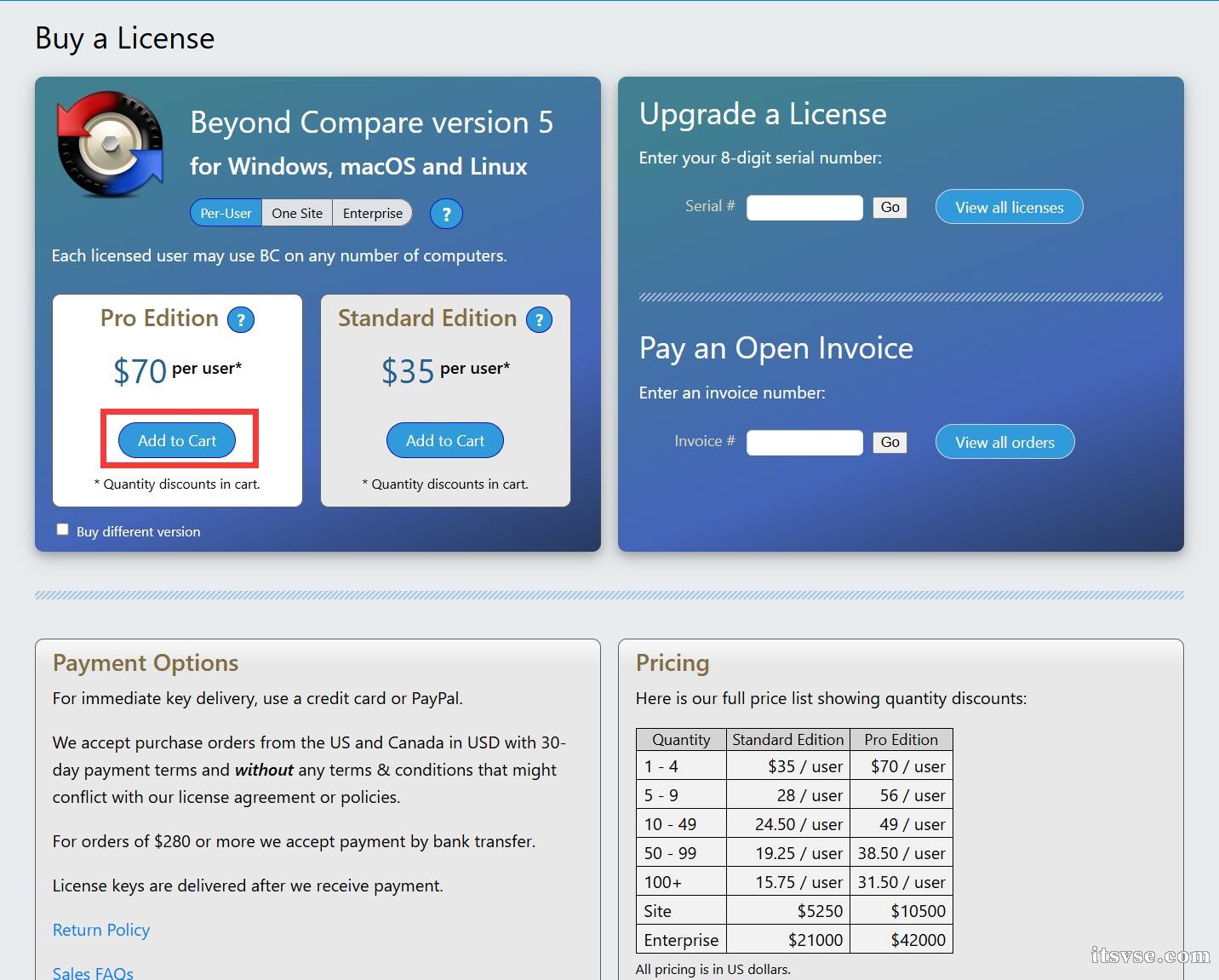Add Pro Edition to cart
The width and height of the screenshot is (1219, 980).
(x=177, y=440)
